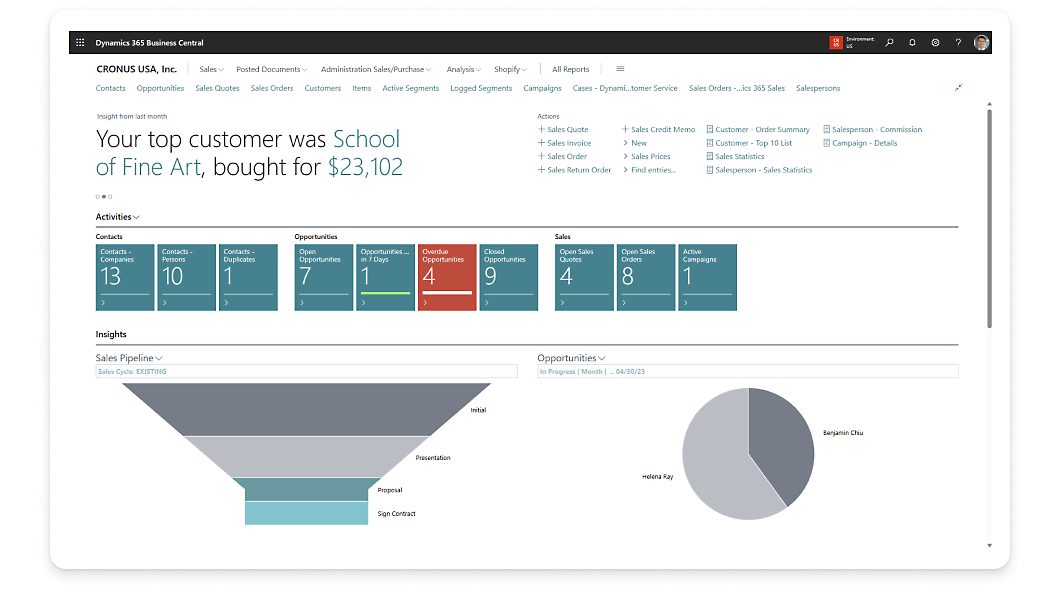The height and width of the screenshot is (596, 1060).
Task: Open Customers navigation link
Action: click(x=322, y=88)
